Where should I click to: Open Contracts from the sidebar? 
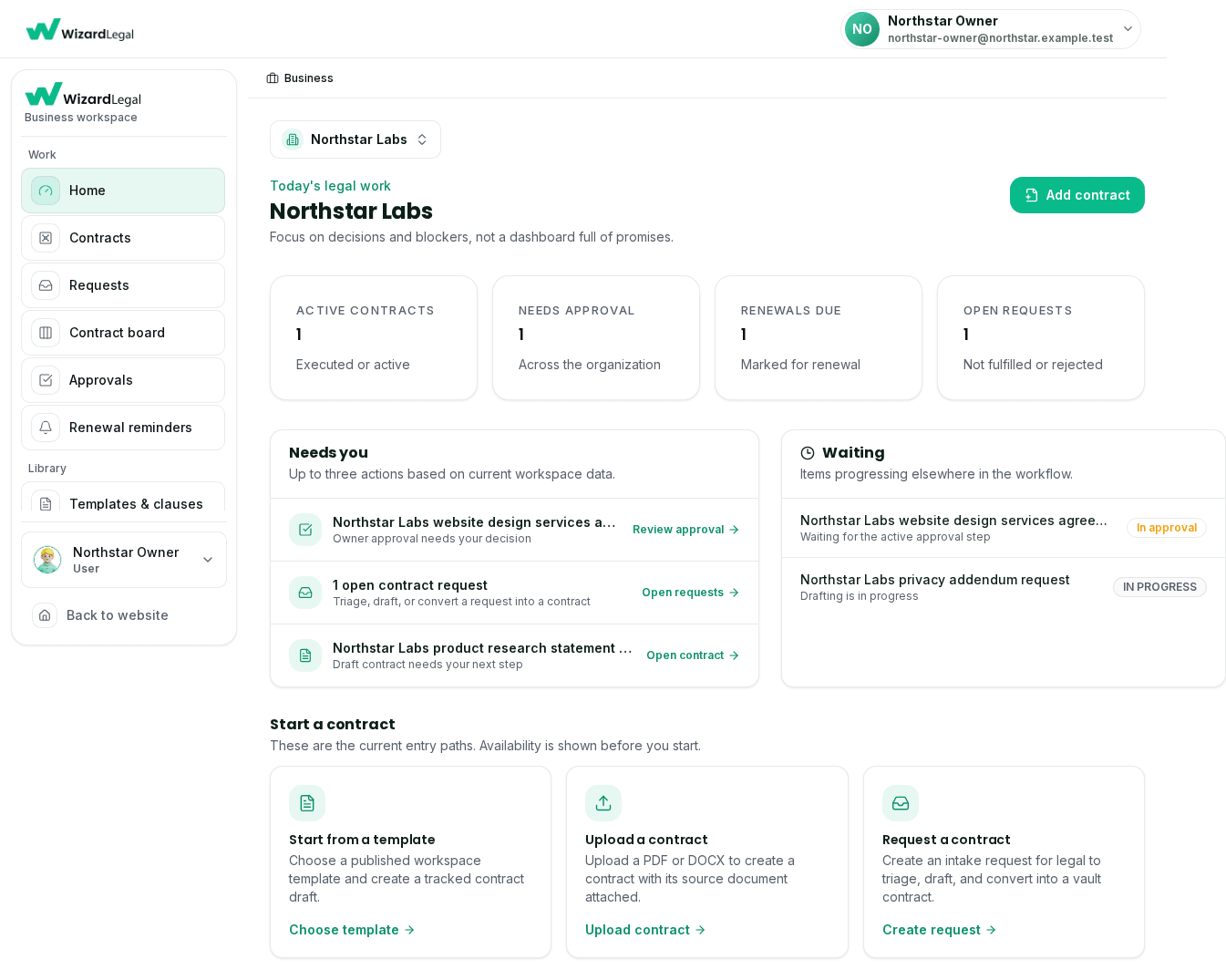(123, 238)
